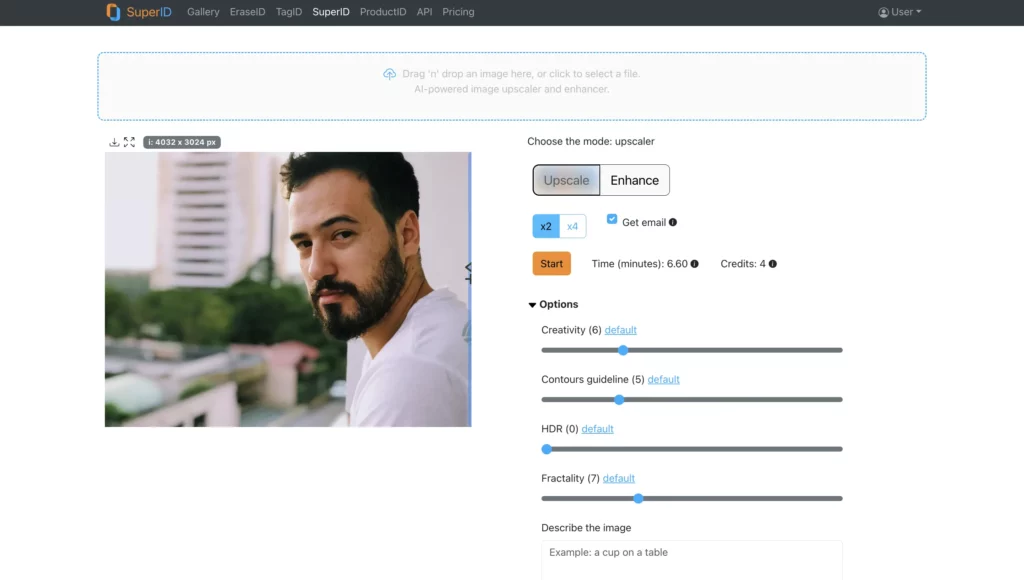
Task: Click the info icon next to Get email
Action: click(x=673, y=222)
